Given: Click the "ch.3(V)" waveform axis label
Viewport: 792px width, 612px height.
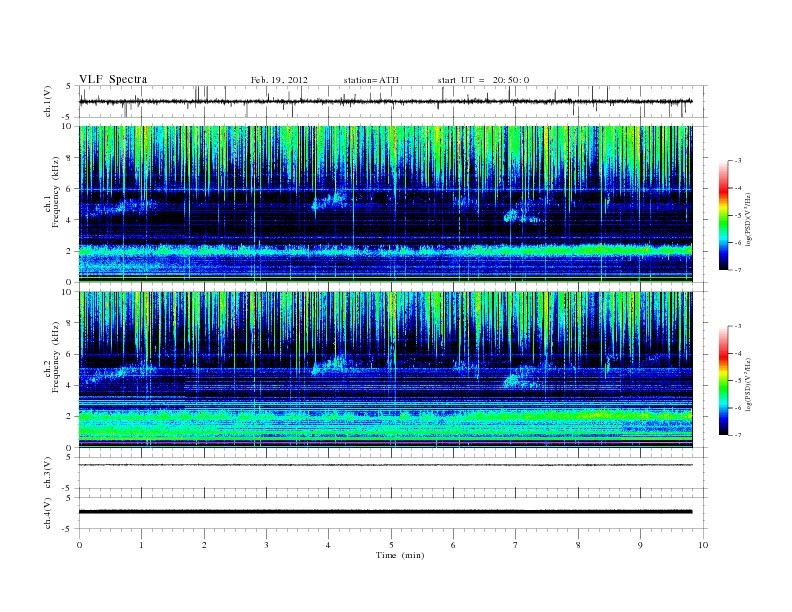Looking at the screenshot, I should [48, 473].
